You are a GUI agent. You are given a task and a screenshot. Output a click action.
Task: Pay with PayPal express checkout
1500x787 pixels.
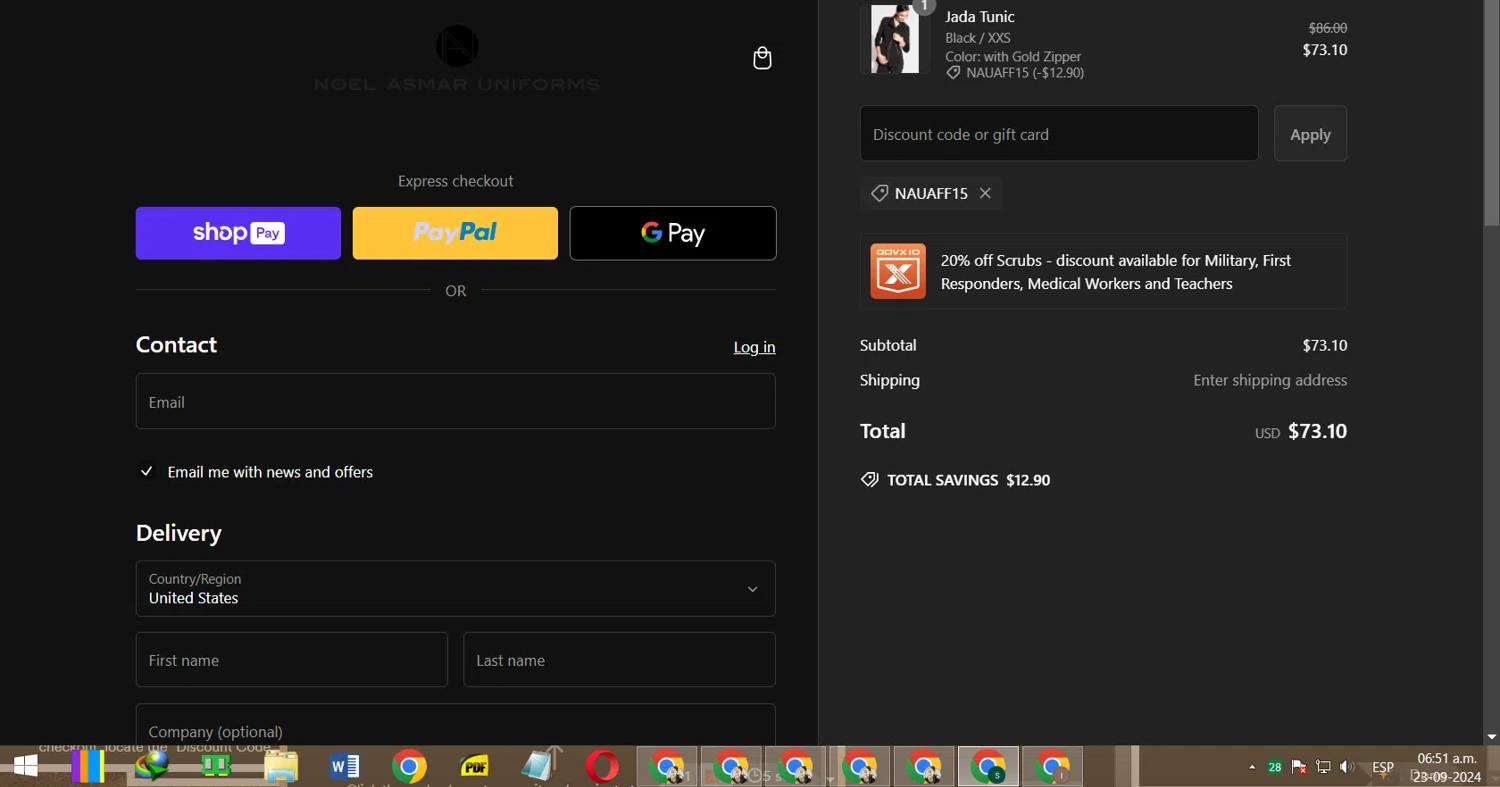455,233
